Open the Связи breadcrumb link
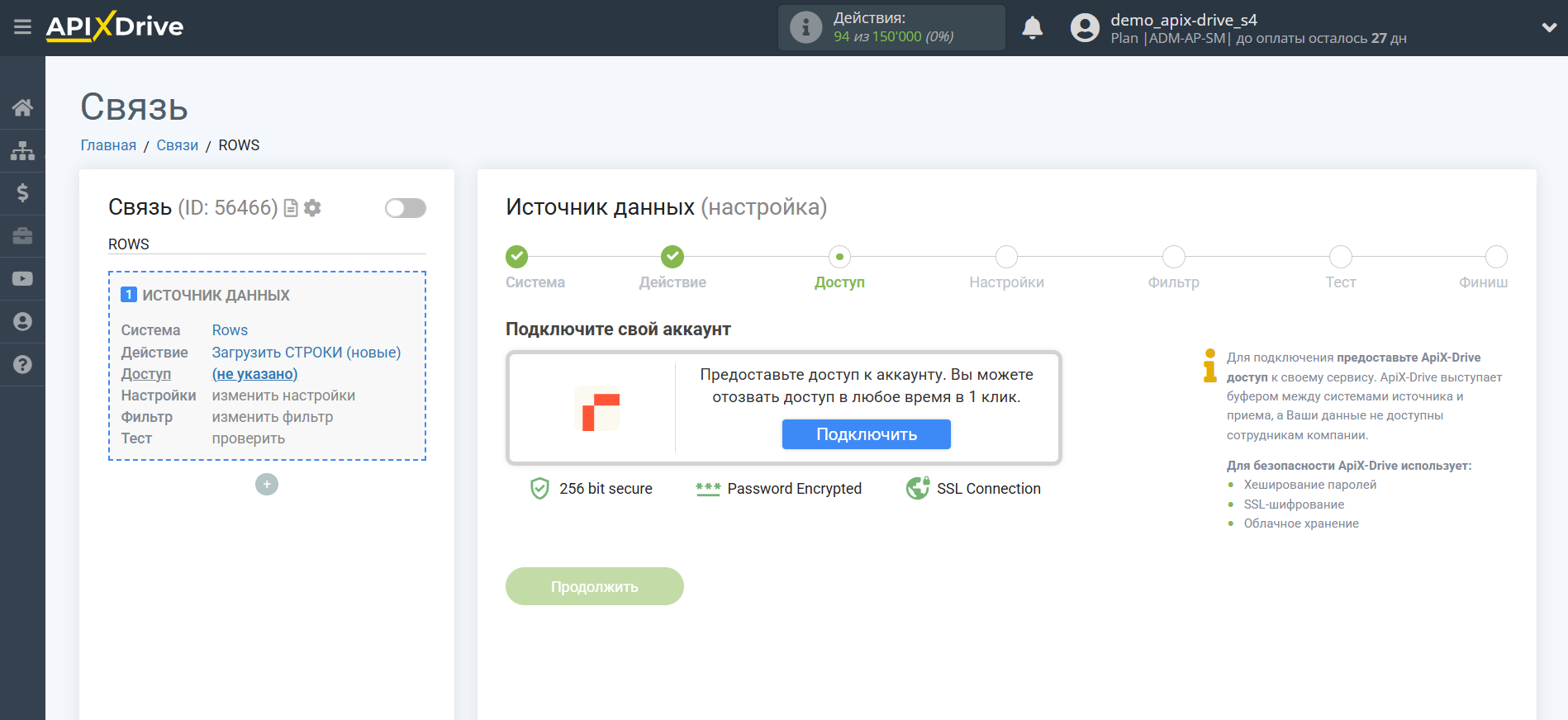 [178, 145]
